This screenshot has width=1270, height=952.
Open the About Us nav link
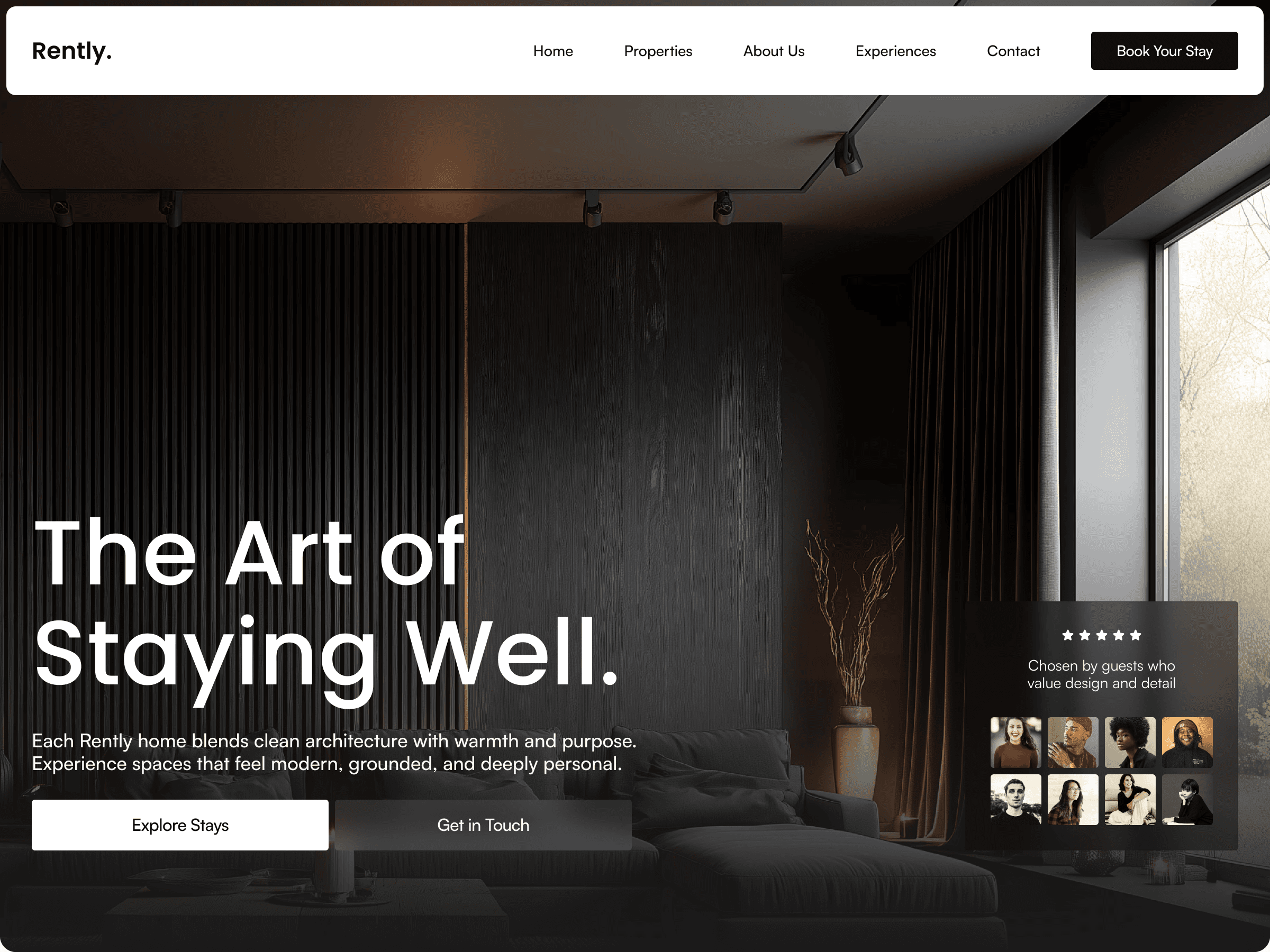tap(773, 51)
